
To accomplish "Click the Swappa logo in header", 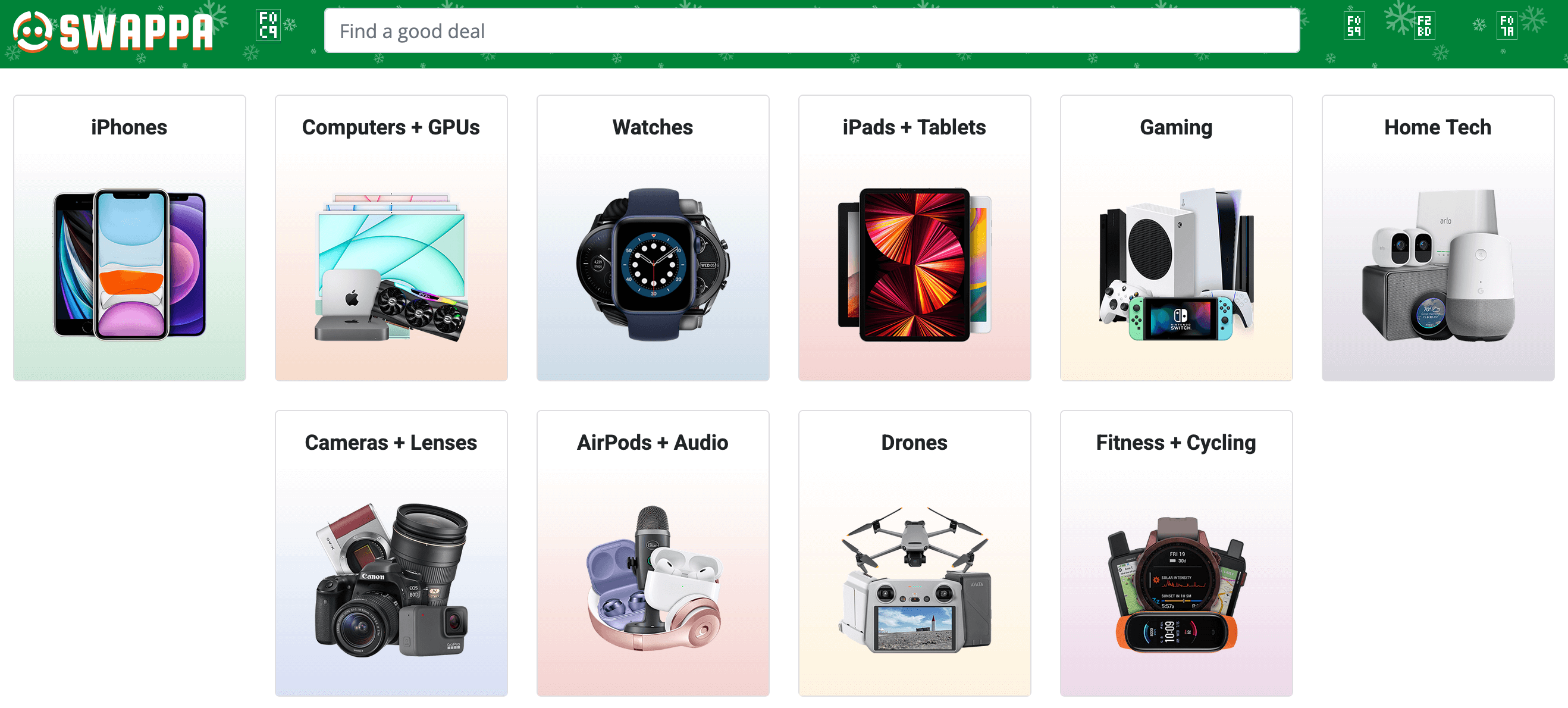I will (x=113, y=31).
